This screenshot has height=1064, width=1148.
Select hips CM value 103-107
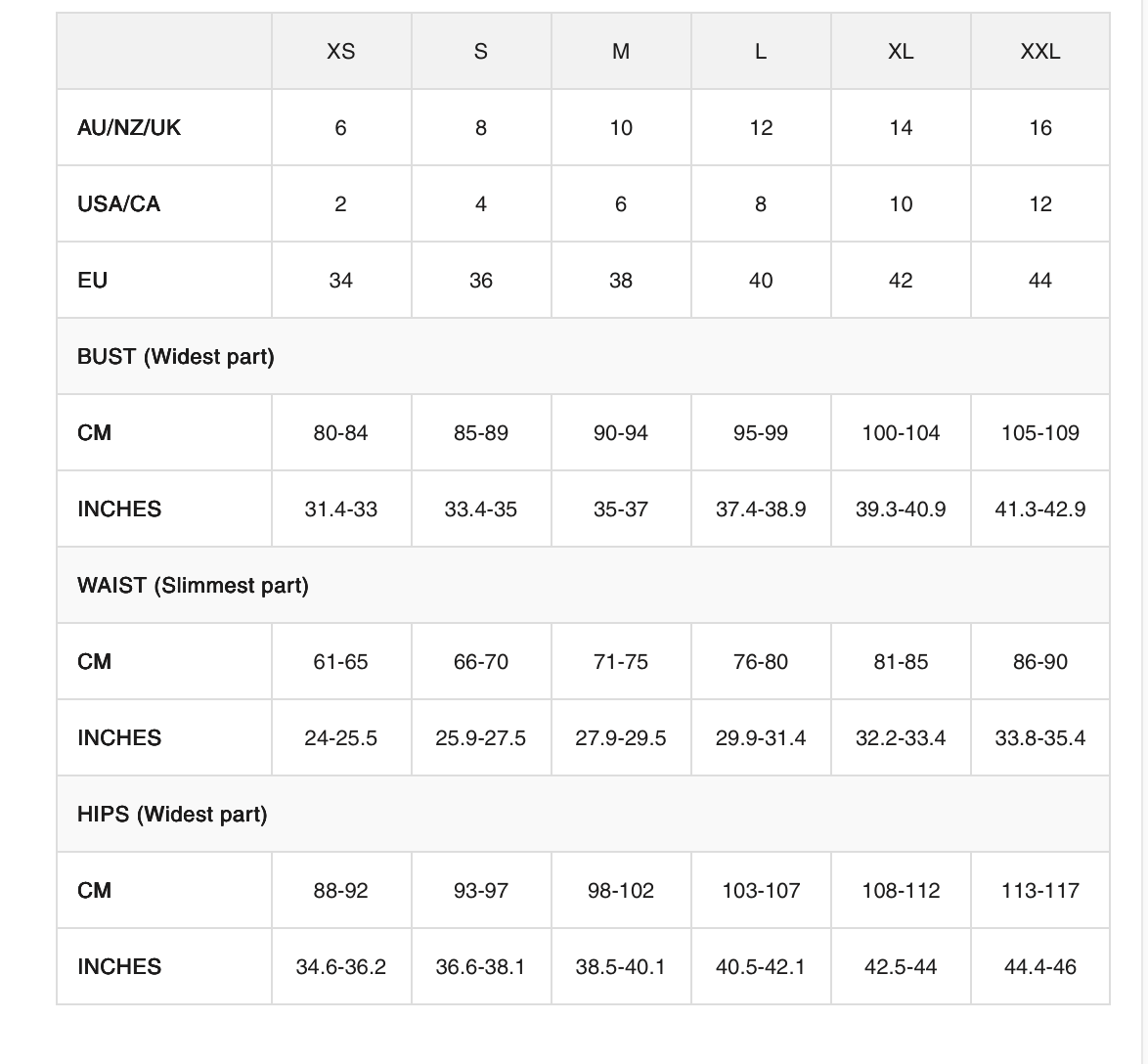click(x=761, y=891)
